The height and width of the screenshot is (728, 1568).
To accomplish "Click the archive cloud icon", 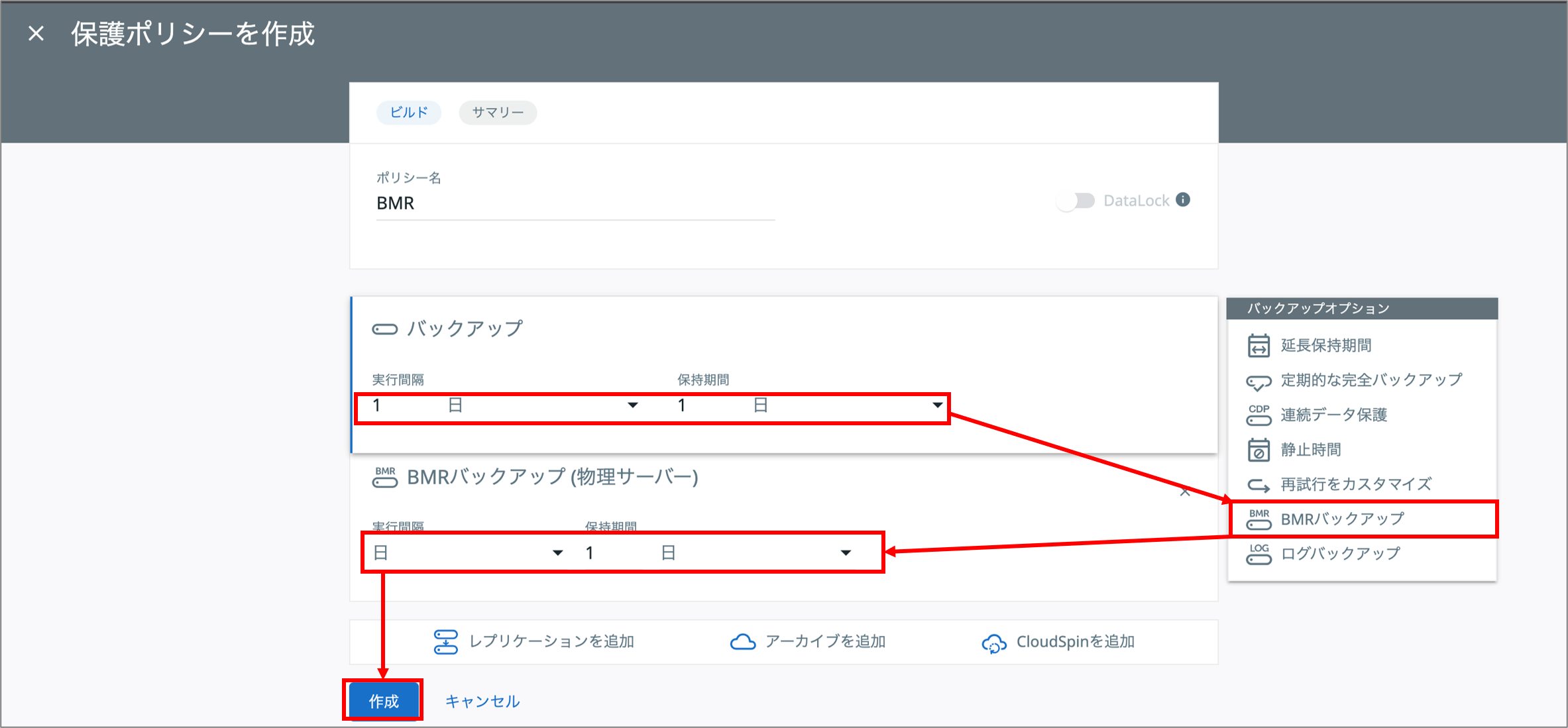I will [742, 642].
